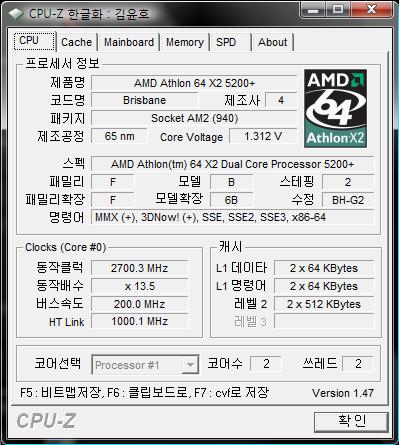Close the CPU-Z window
The width and height of the screenshot is (399, 445).
pos(371,10)
